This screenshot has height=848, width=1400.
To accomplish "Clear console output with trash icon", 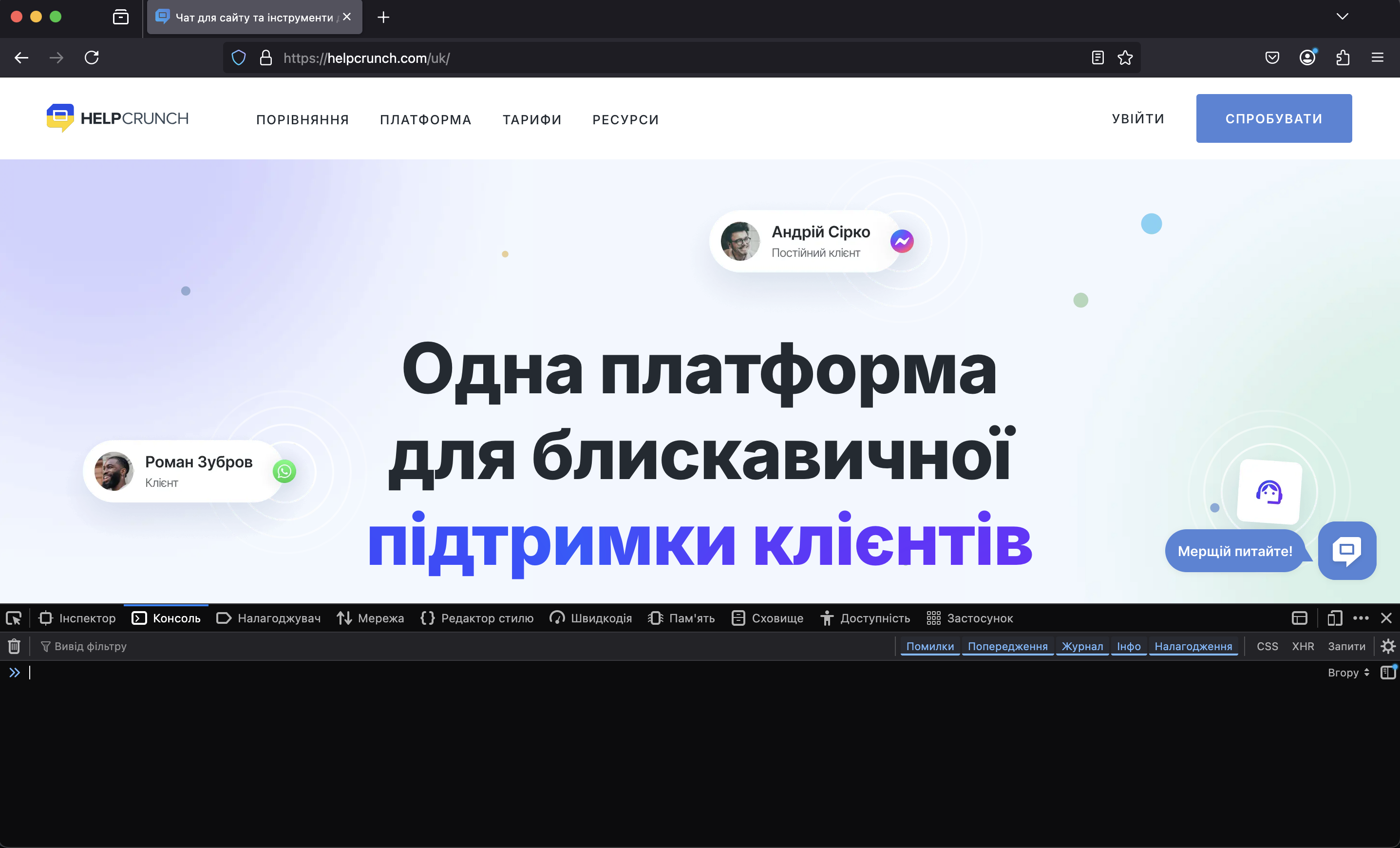I will point(14,646).
